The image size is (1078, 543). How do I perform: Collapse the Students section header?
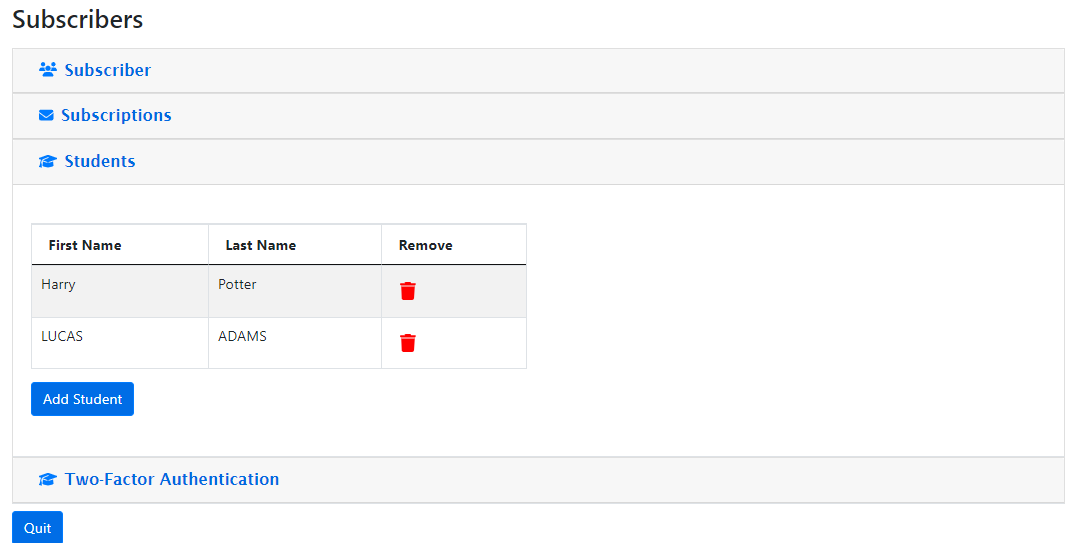click(x=100, y=162)
